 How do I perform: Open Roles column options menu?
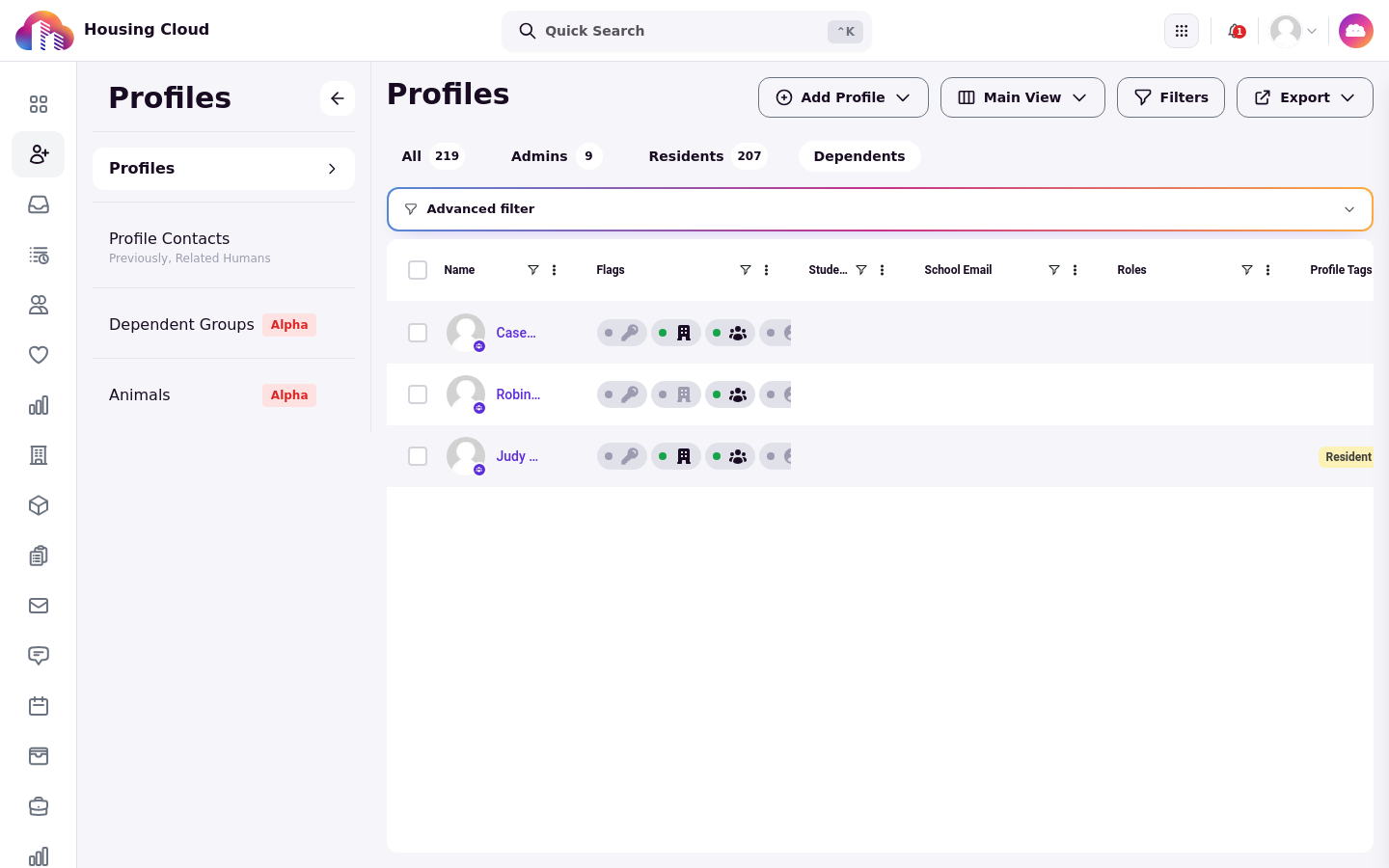[1267, 270]
